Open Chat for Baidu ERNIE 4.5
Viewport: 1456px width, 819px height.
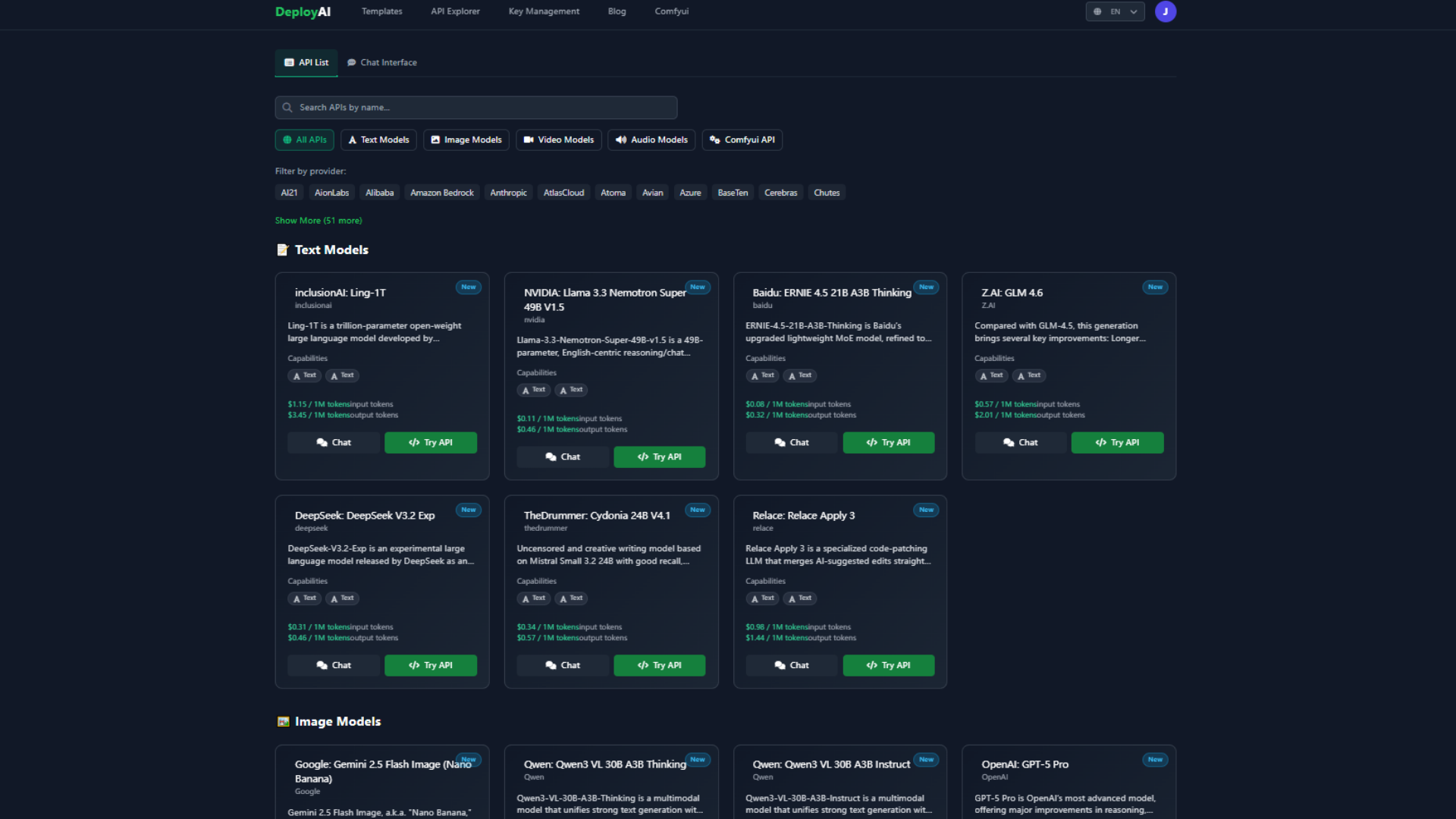[x=791, y=443]
